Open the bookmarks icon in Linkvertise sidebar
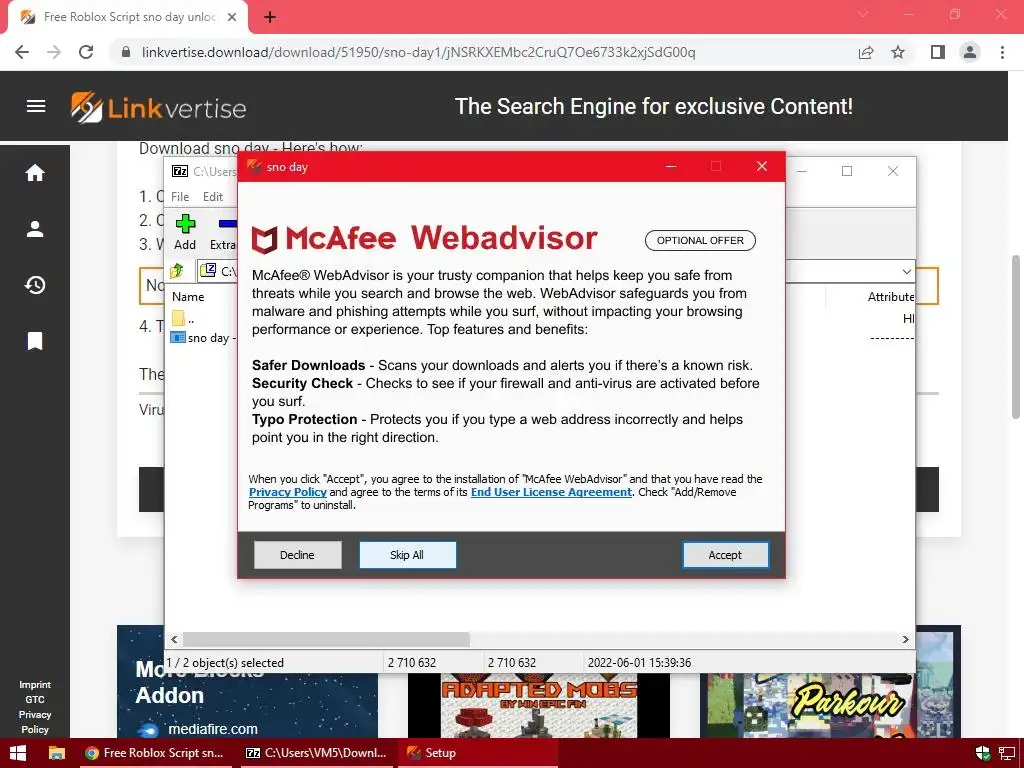1024x768 pixels. [x=35, y=340]
